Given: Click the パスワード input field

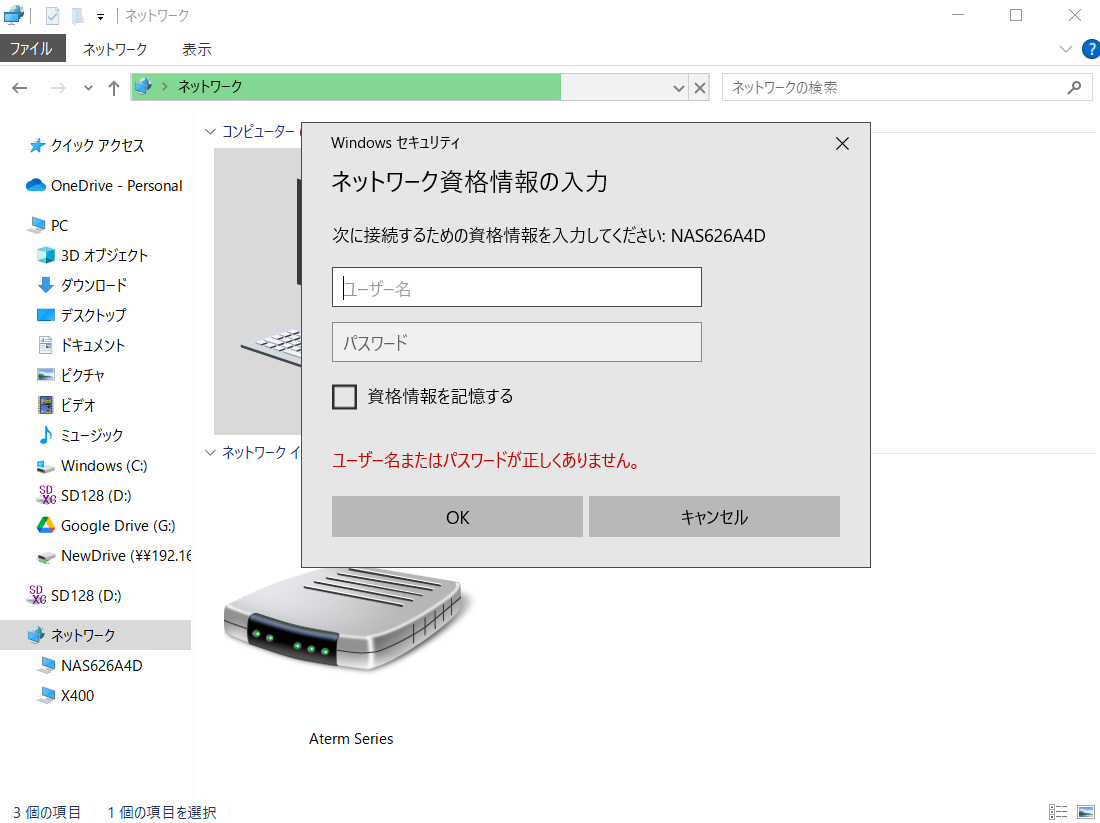Looking at the screenshot, I should tap(516, 342).
